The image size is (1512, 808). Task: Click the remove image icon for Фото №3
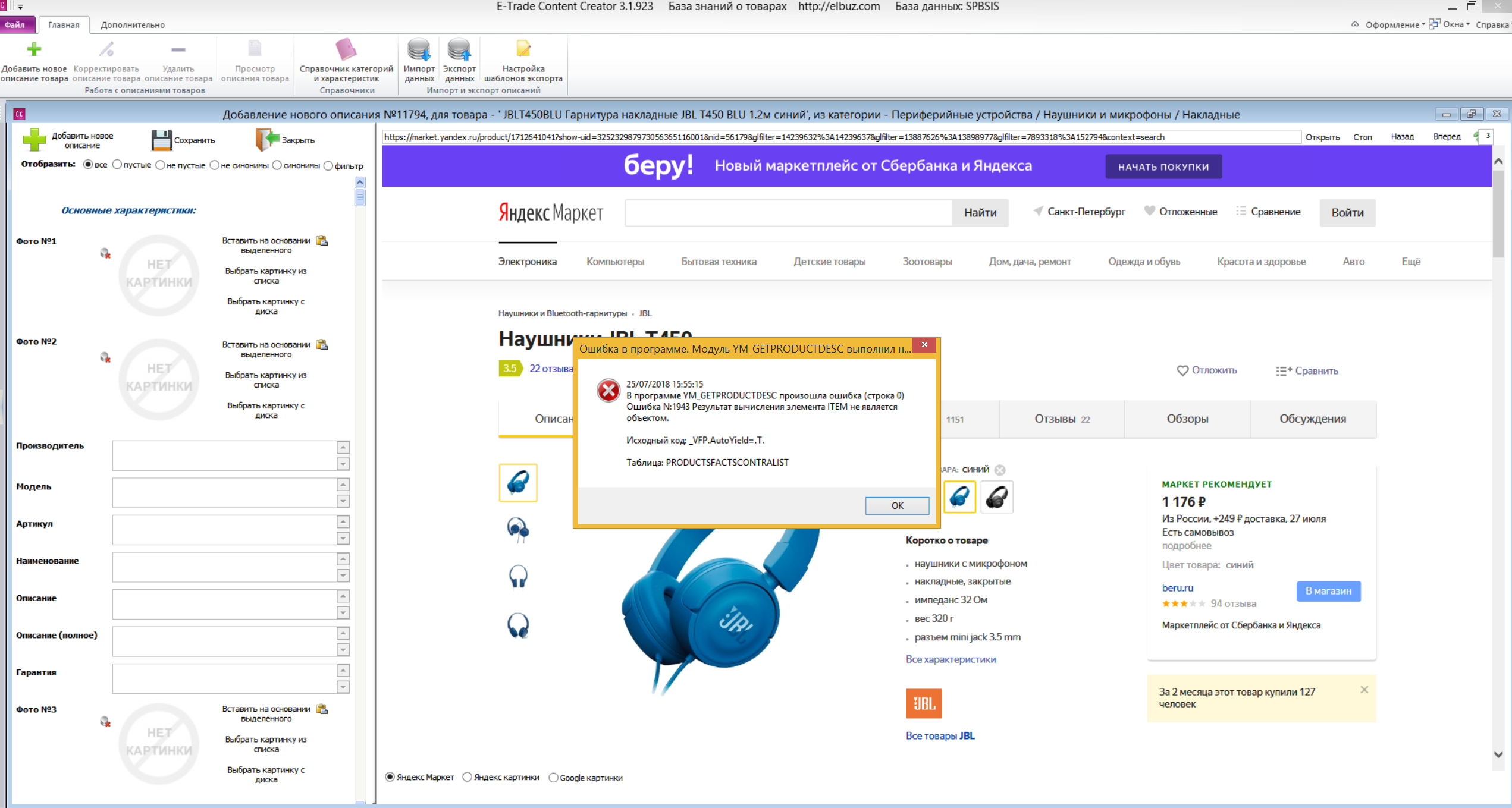click(x=105, y=722)
